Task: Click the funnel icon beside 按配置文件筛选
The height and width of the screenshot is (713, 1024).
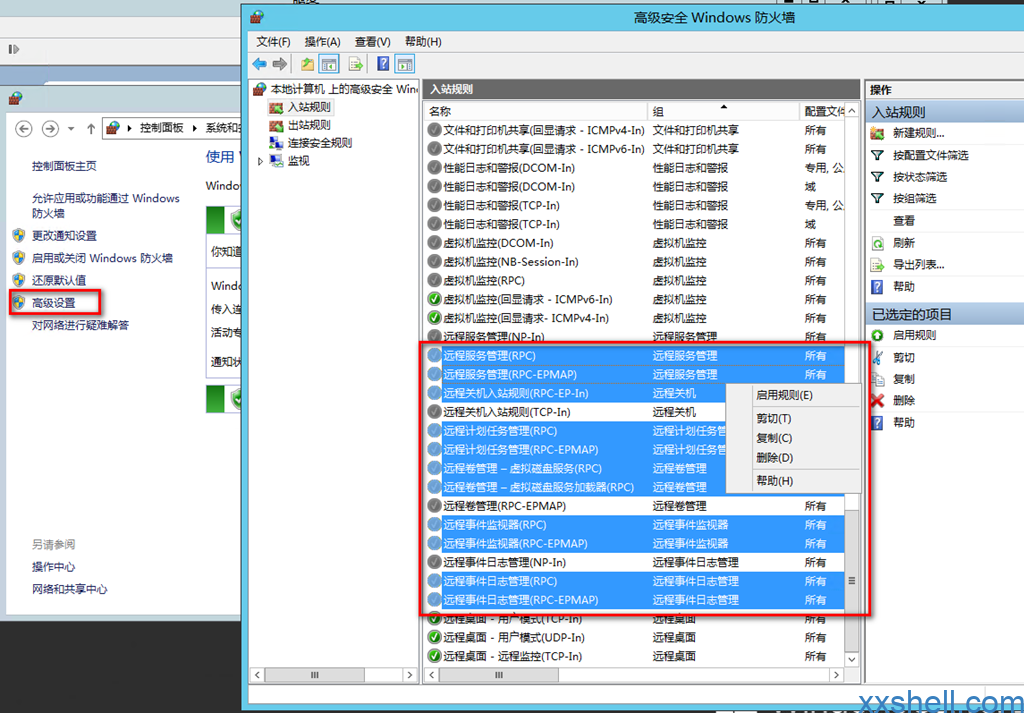Action: [878, 155]
